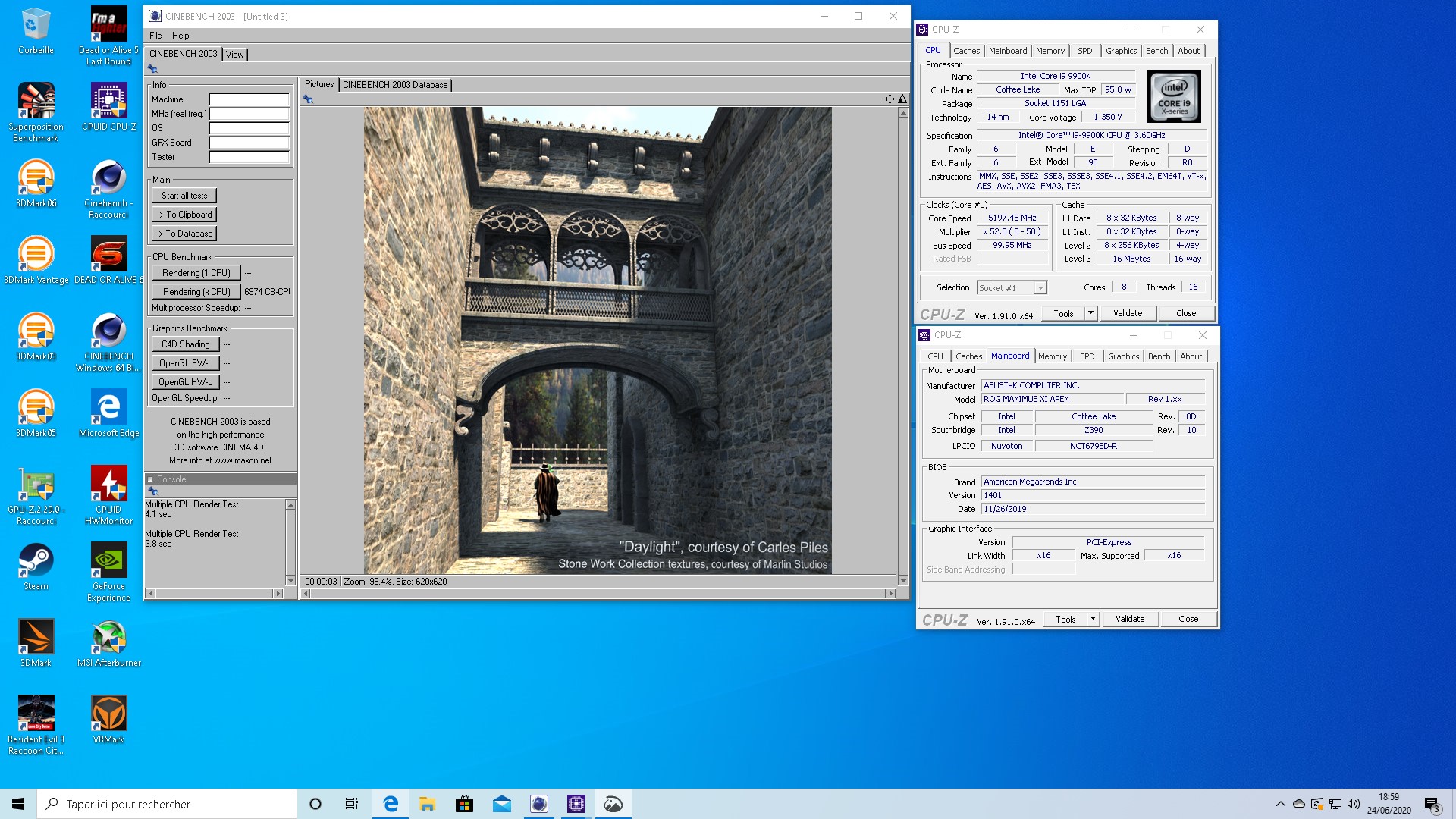1456x819 pixels.
Task: Open the Steam desktop icon
Action: (x=36, y=566)
